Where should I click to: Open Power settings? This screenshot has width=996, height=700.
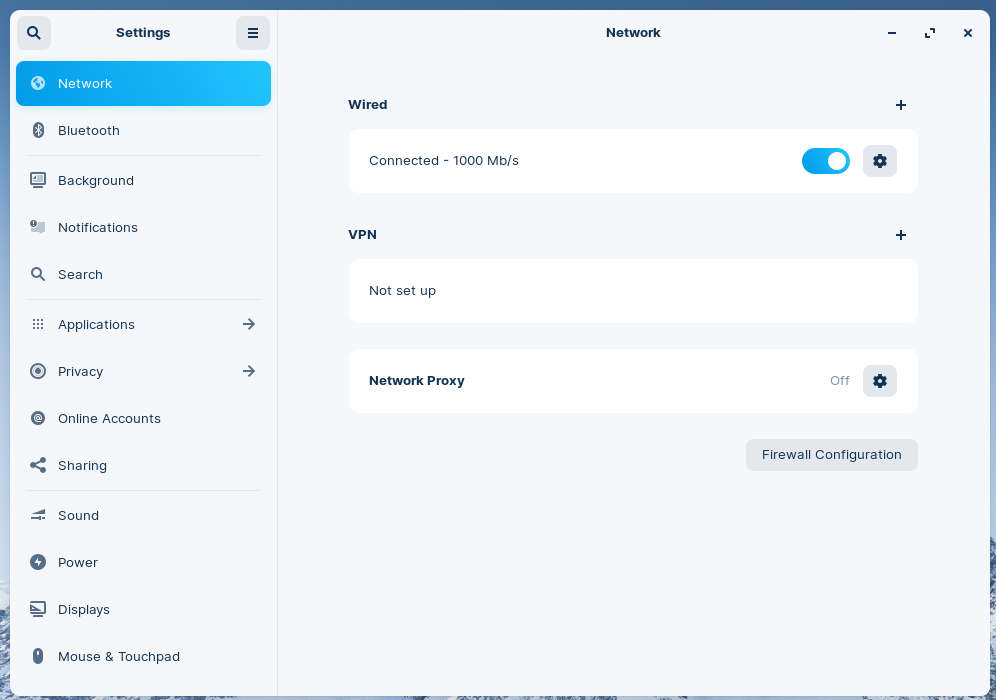(x=78, y=562)
